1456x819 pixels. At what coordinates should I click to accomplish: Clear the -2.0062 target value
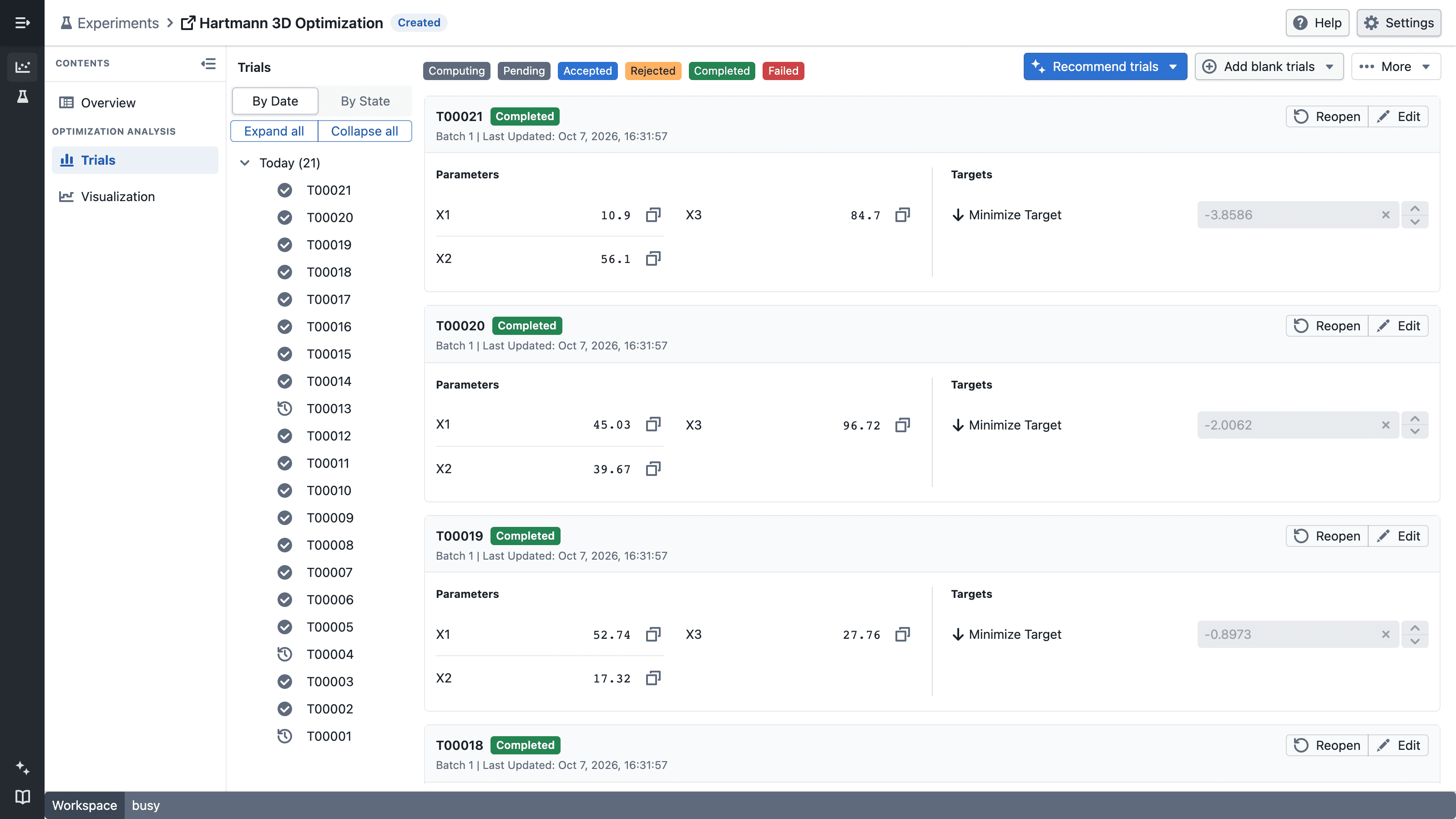[x=1385, y=425]
